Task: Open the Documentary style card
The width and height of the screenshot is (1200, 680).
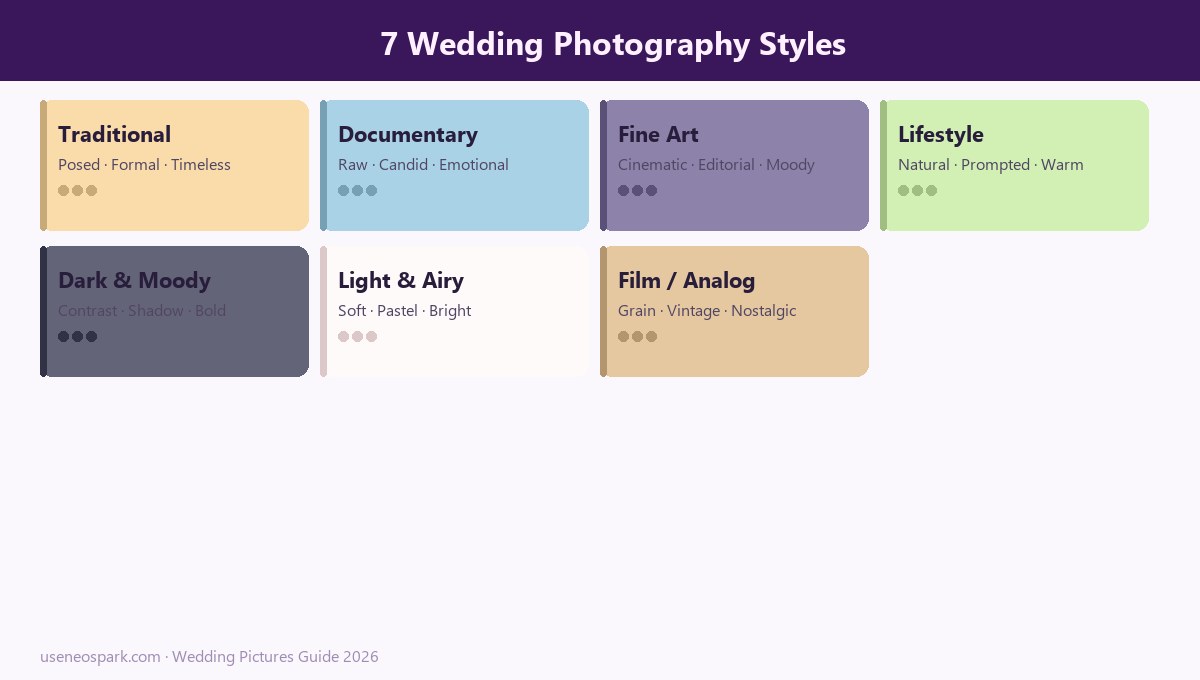Action: (x=455, y=165)
